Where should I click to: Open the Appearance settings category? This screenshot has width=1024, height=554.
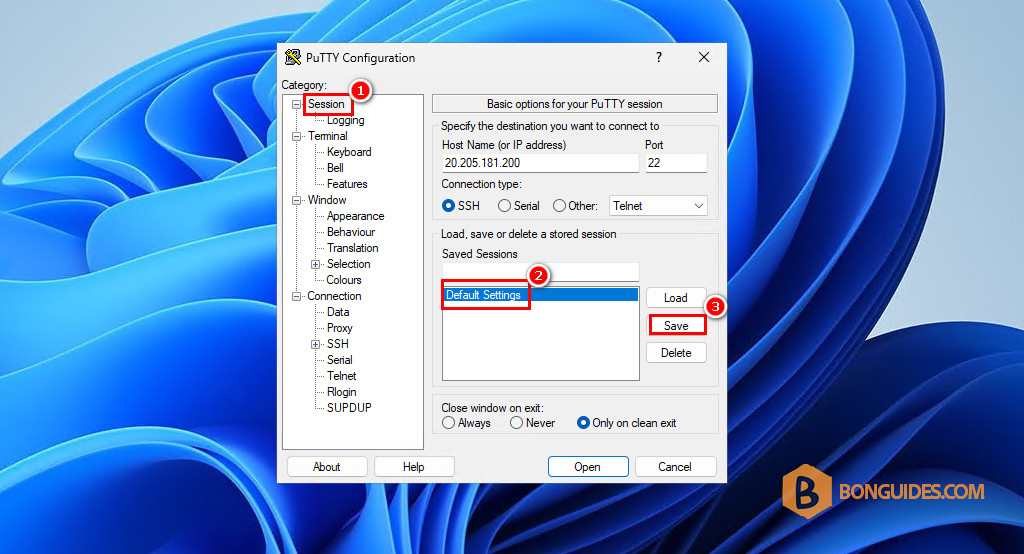click(355, 216)
